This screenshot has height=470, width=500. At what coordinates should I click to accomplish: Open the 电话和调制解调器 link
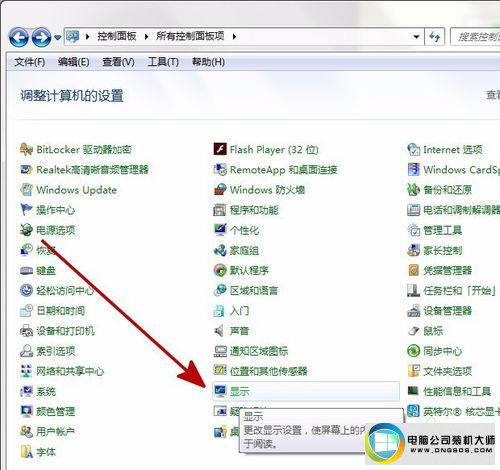point(462,210)
